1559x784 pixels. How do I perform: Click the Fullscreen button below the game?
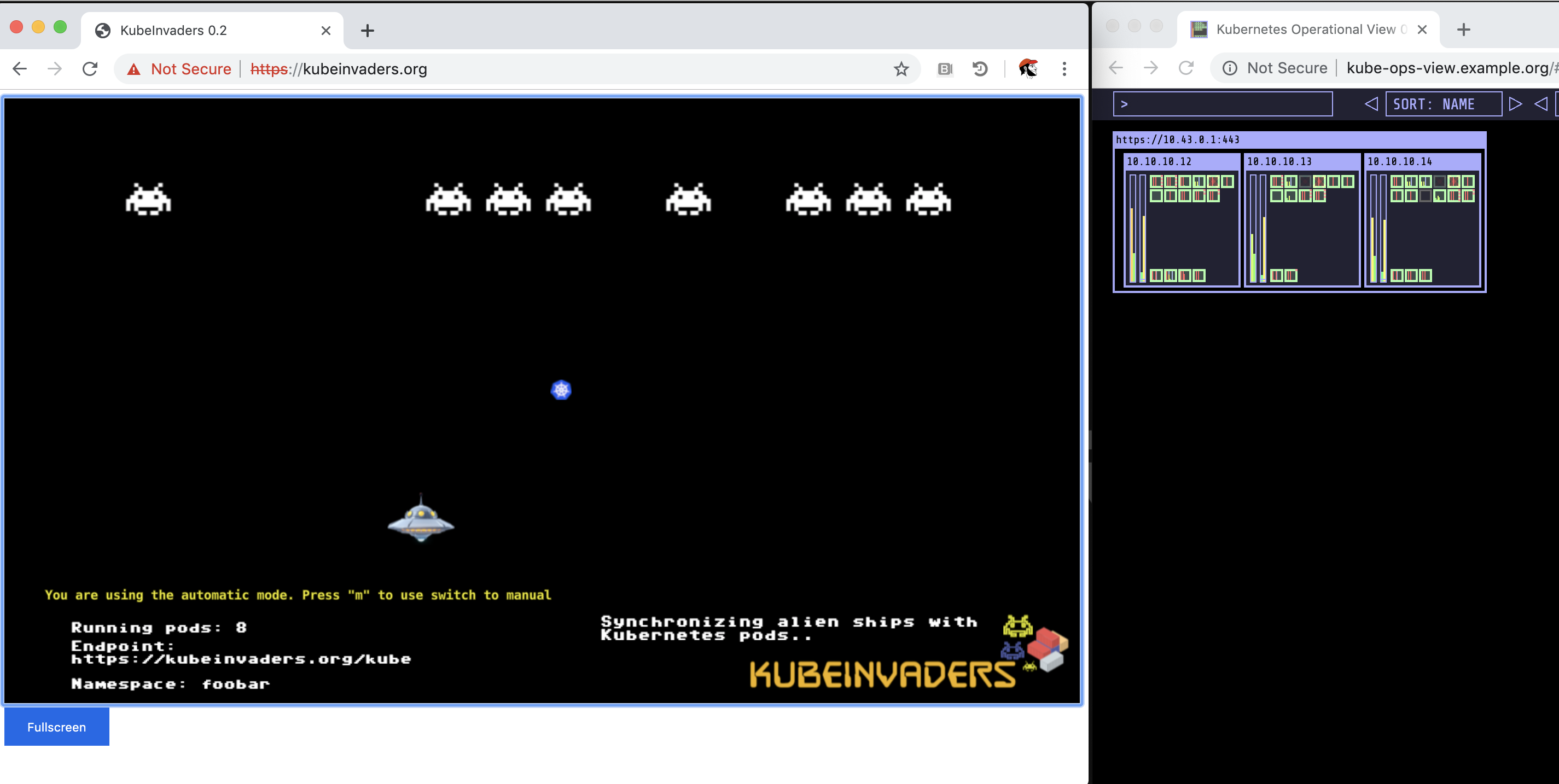click(56, 727)
